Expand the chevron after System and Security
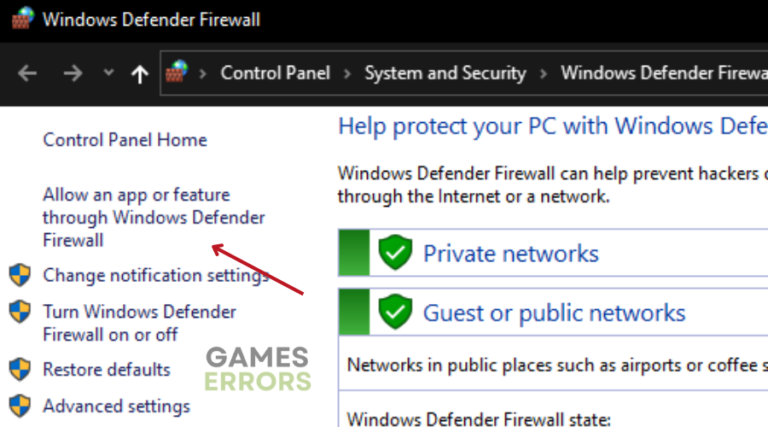768x427 pixels. pos(545,73)
